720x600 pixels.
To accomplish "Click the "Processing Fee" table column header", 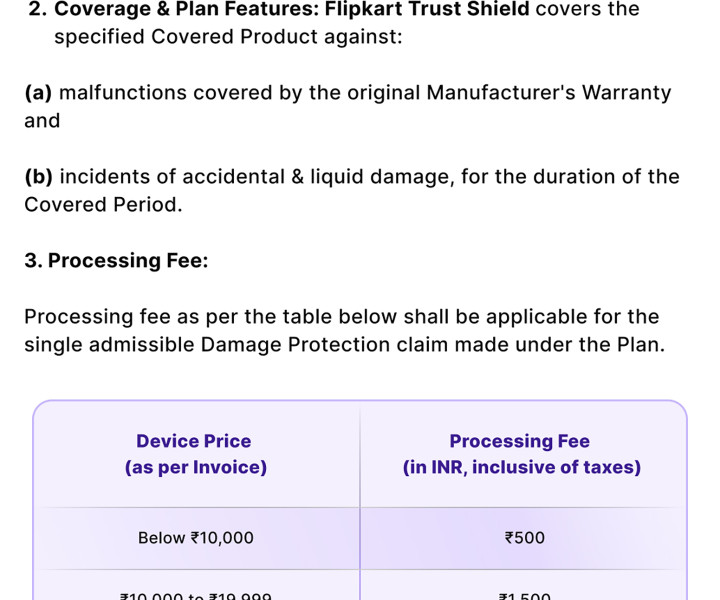I will click(520, 441).
